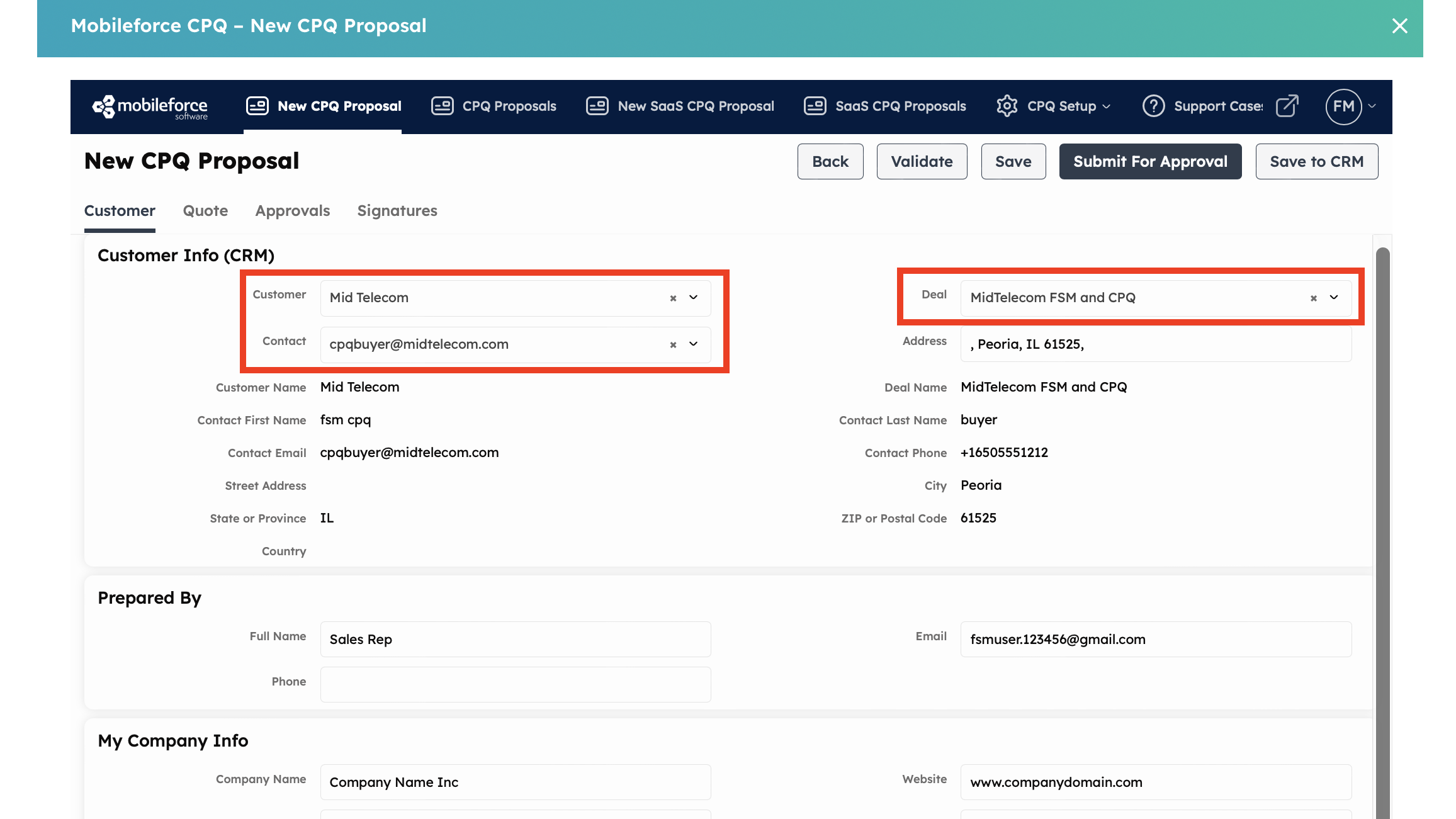Switch to the Quote tab
This screenshot has height=819, width=1456.
[205, 211]
